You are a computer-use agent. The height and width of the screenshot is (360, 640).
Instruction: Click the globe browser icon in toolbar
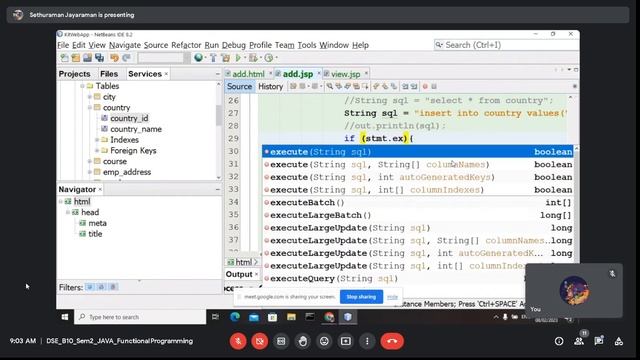(x=198, y=58)
